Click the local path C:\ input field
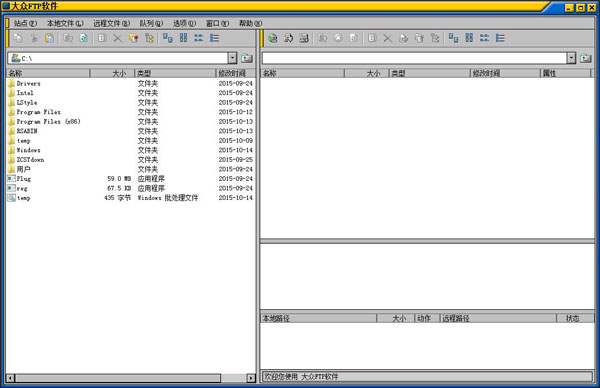Screen dimensions: 600x388 pyautogui.click(x=118, y=58)
